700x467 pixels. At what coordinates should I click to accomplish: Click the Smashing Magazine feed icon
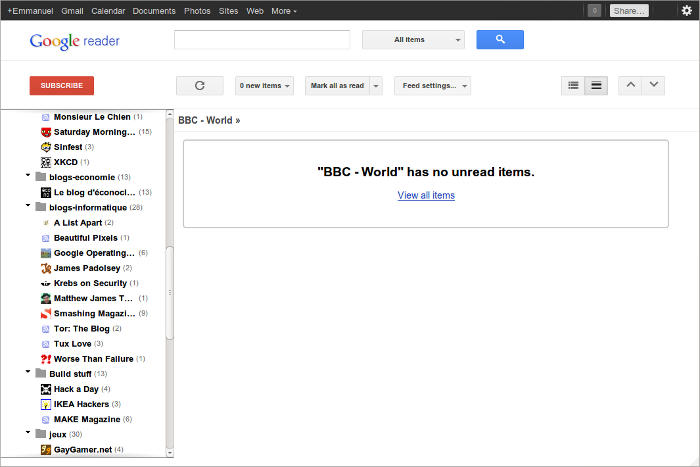point(46,313)
